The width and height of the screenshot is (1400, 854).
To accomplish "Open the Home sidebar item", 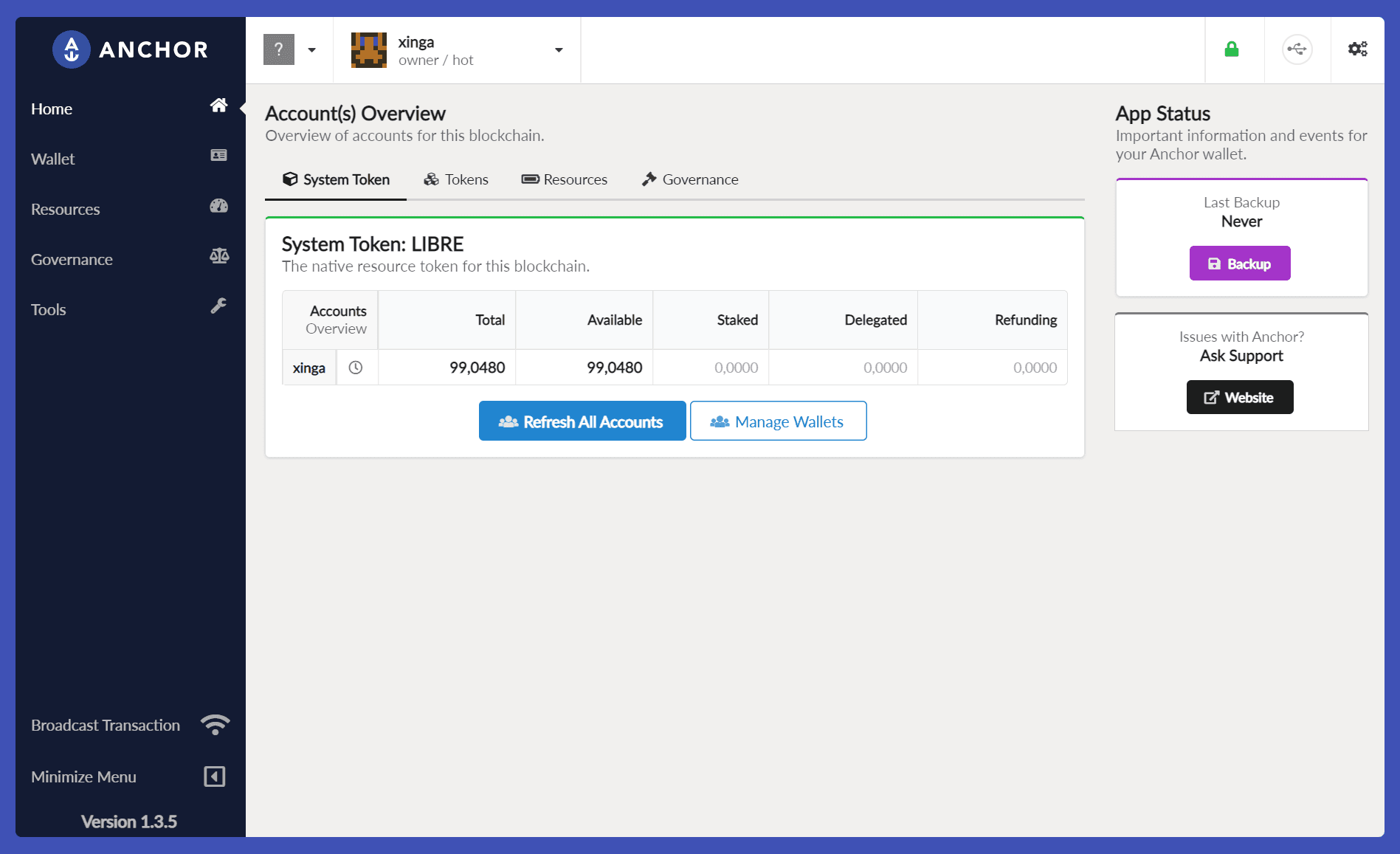I will click(130, 109).
